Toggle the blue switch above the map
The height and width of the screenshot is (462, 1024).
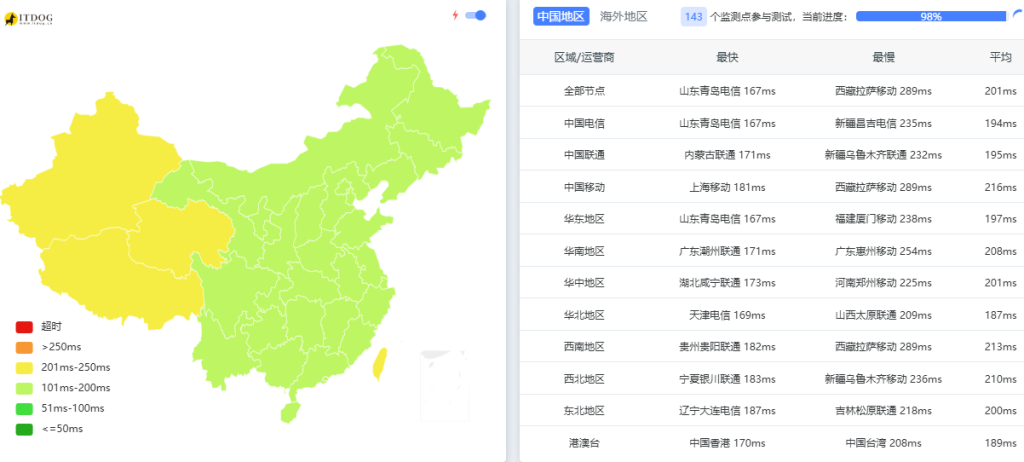(x=475, y=15)
